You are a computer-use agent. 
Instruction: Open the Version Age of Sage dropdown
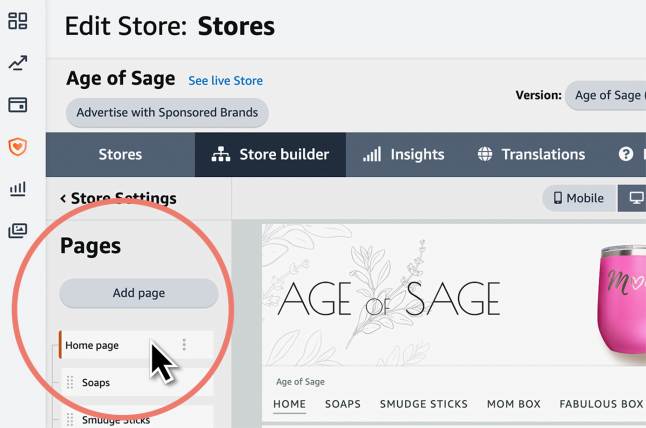point(605,95)
